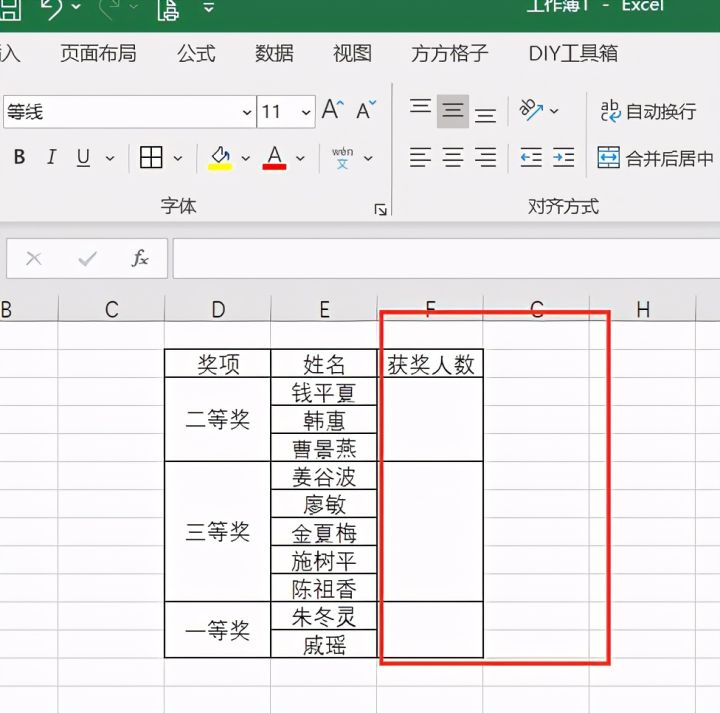Toggle Bold formatting
The height and width of the screenshot is (713, 720).
coord(19,157)
